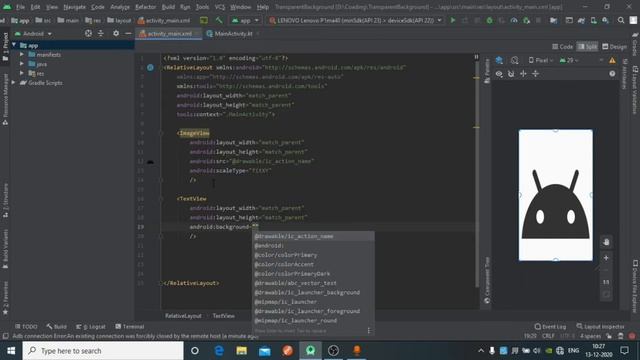This screenshot has height=360, width=640.
Task: Open AVD Manager device icon
Action: pos(593,20)
